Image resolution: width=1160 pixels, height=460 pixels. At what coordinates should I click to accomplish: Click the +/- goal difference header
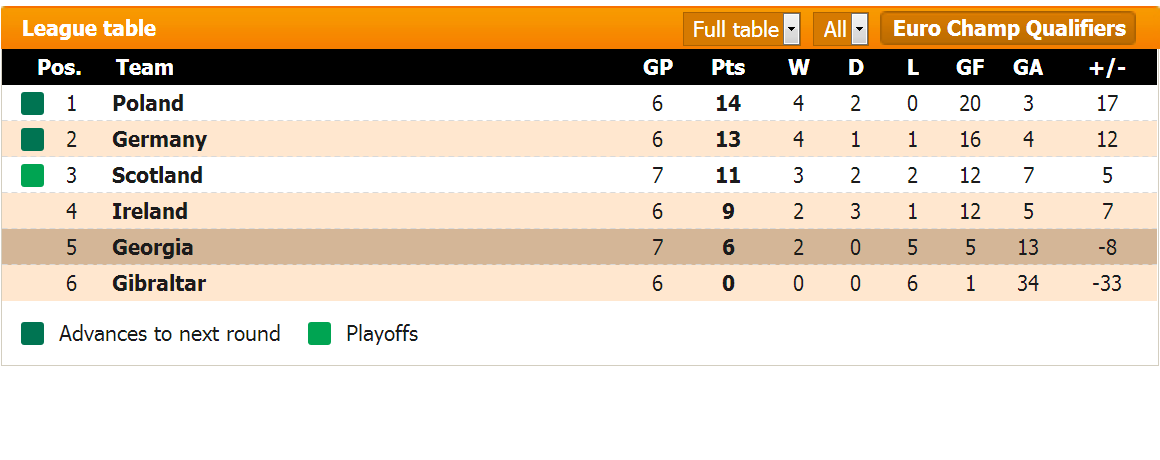coord(1107,67)
